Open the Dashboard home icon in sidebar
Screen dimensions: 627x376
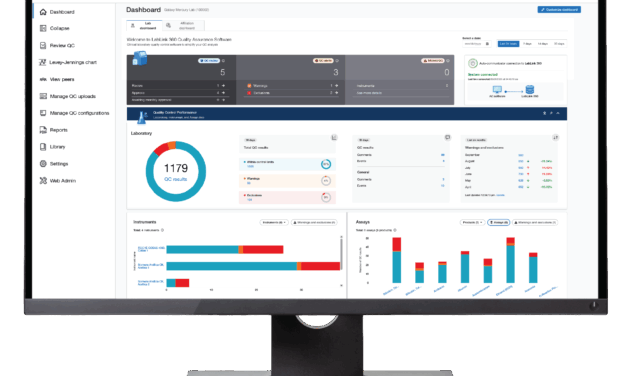pos(43,12)
